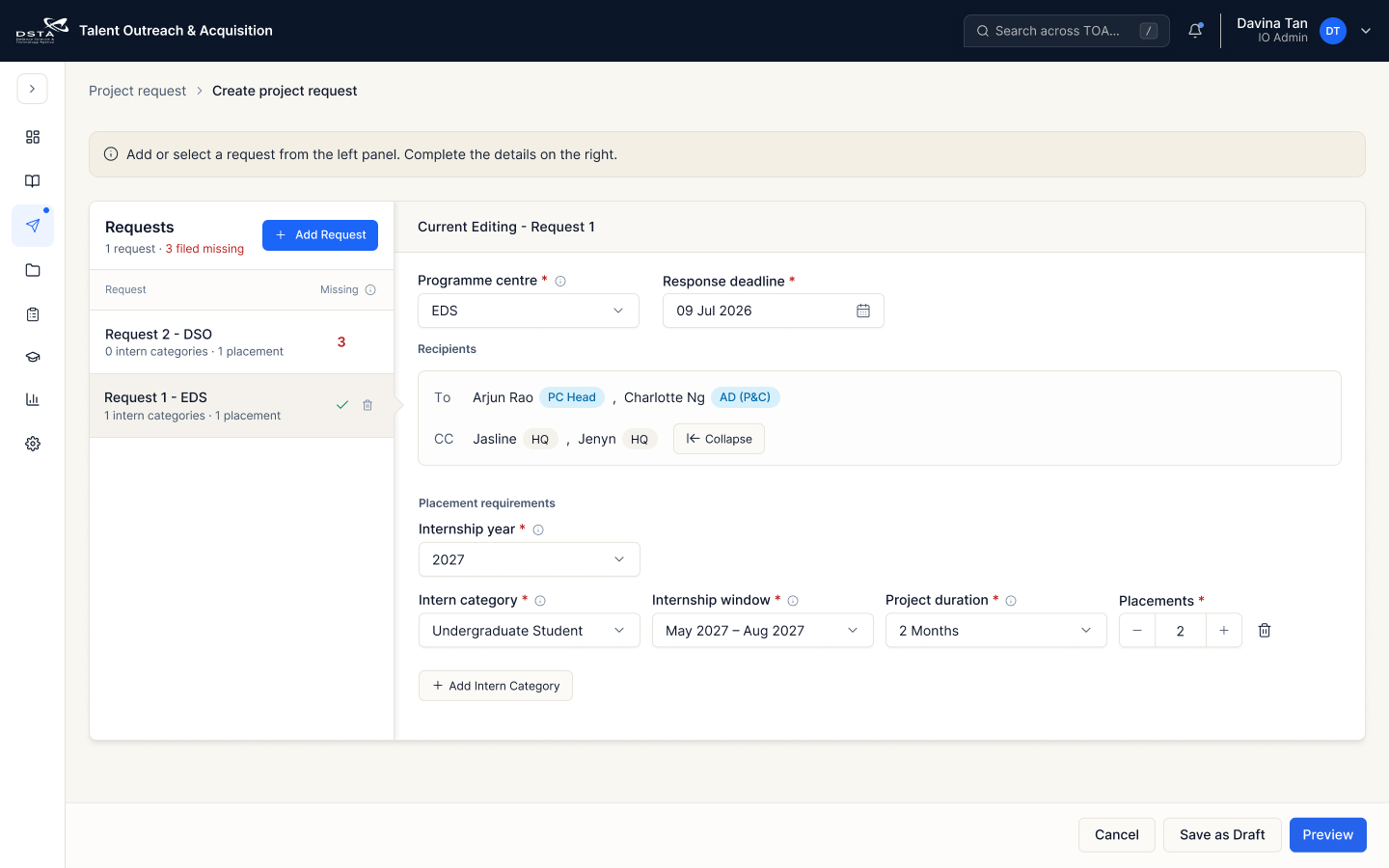Open the Undergraduate Student category dropdown
1389x868 pixels.
tap(530, 631)
